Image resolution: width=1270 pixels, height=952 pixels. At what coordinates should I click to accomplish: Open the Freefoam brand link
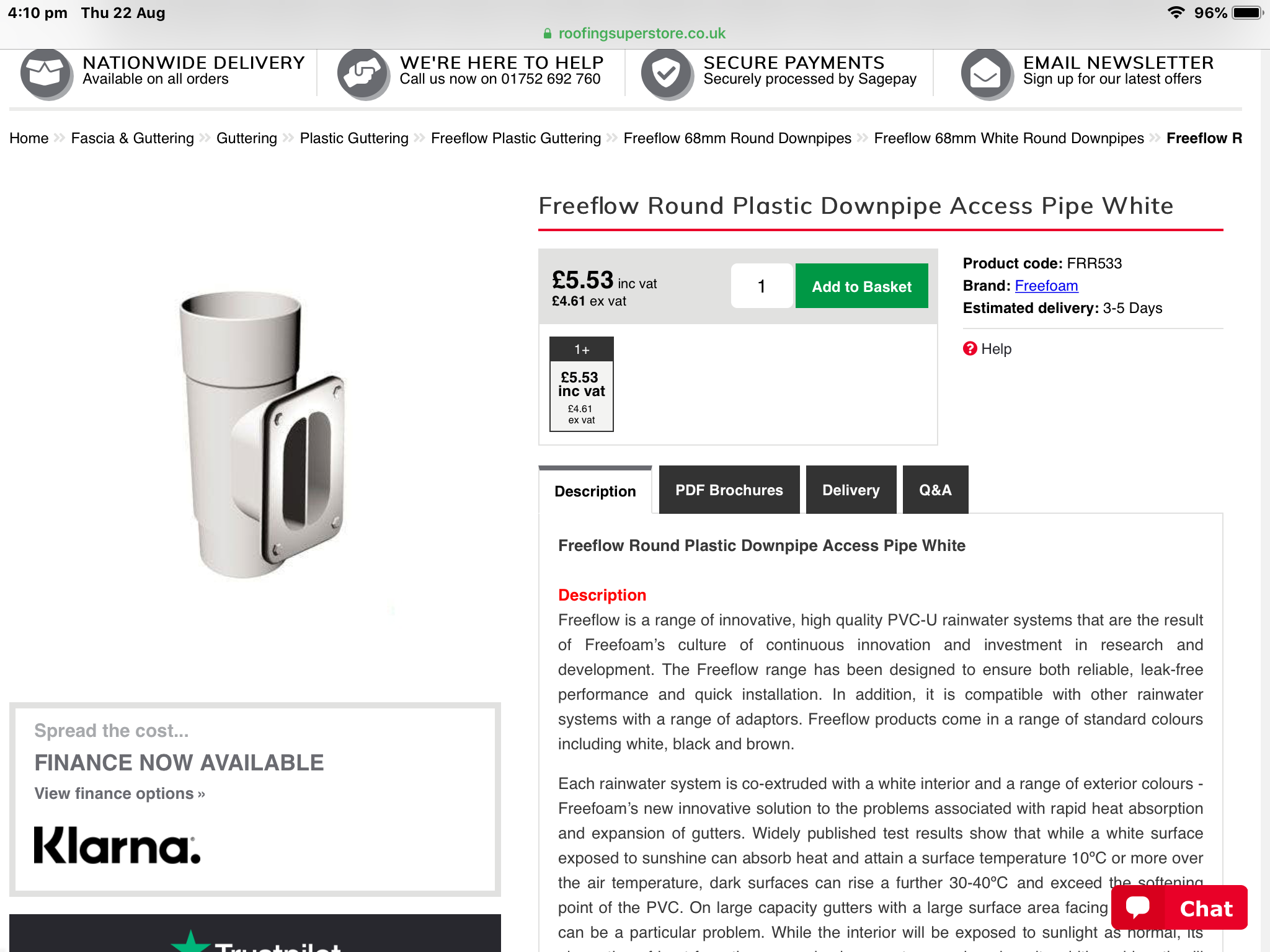1046,286
